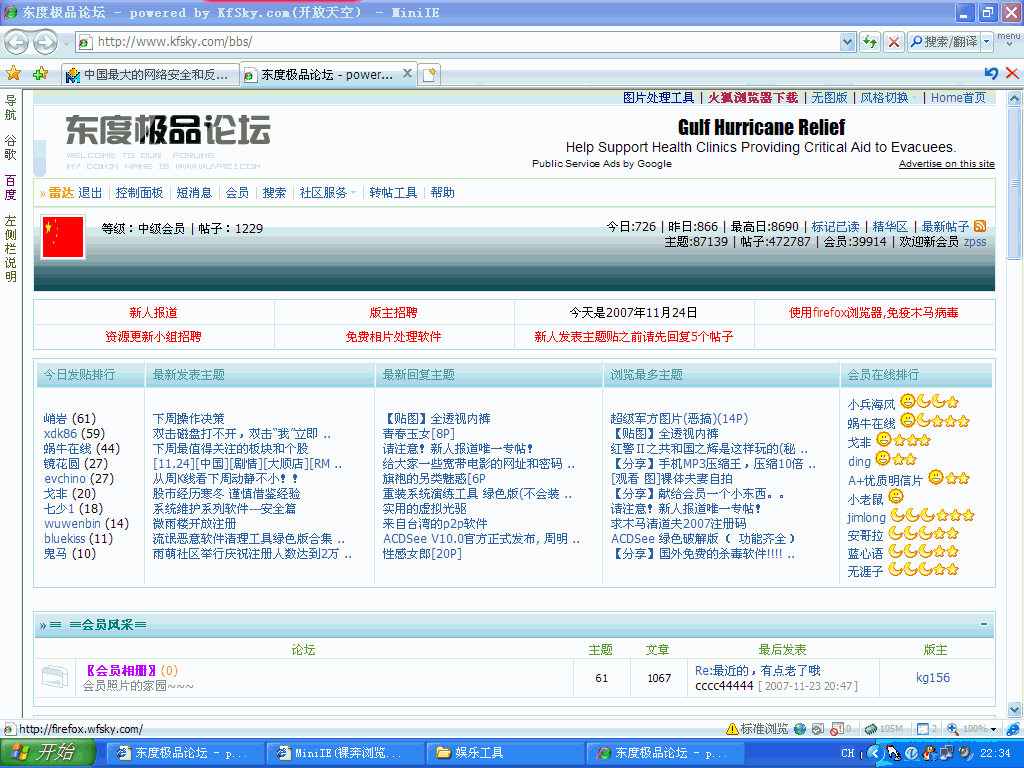The width and height of the screenshot is (1024, 768).
Task: Click the blue undo closed tab icon
Action: click(991, 73)
